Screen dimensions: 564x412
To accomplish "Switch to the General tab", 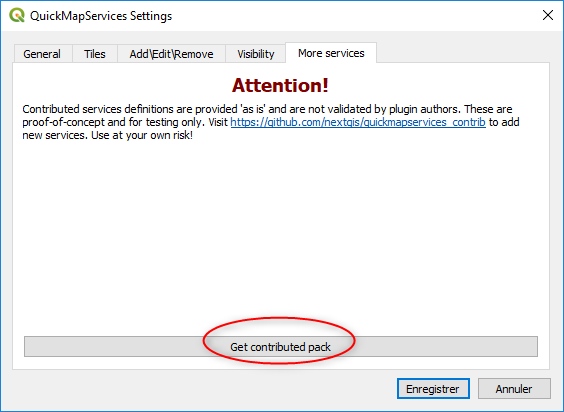I will pos(42,54).
